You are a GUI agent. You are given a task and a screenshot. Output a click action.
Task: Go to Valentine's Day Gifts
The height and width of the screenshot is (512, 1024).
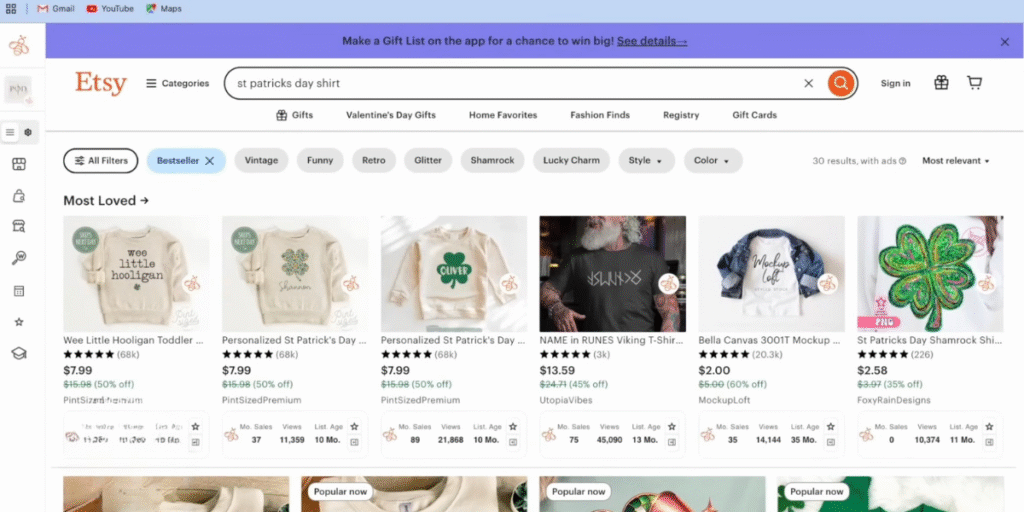point(391,116)
